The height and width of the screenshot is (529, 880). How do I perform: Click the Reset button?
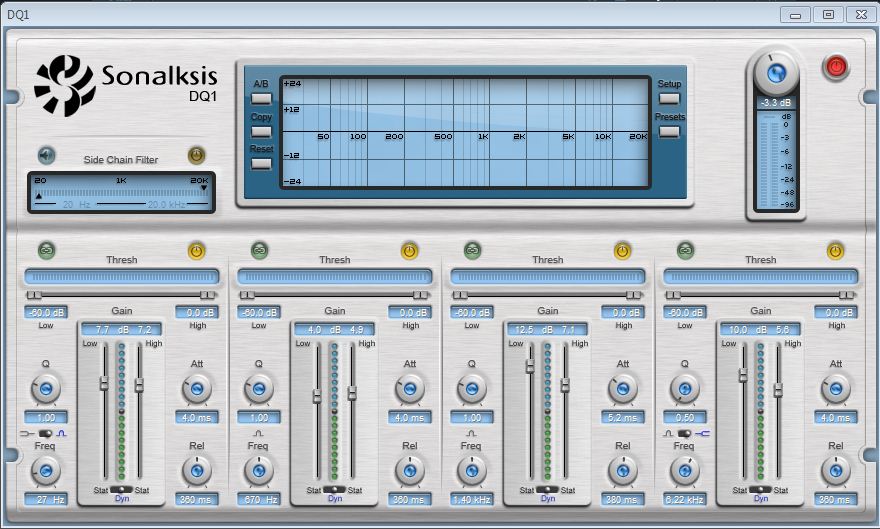point(261,164)
